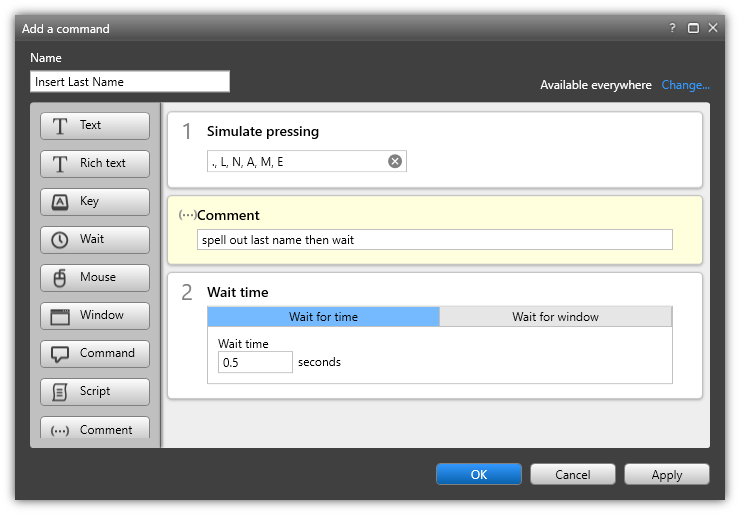Click step number 1
740x515 pixels.
[x=187, y=131]
